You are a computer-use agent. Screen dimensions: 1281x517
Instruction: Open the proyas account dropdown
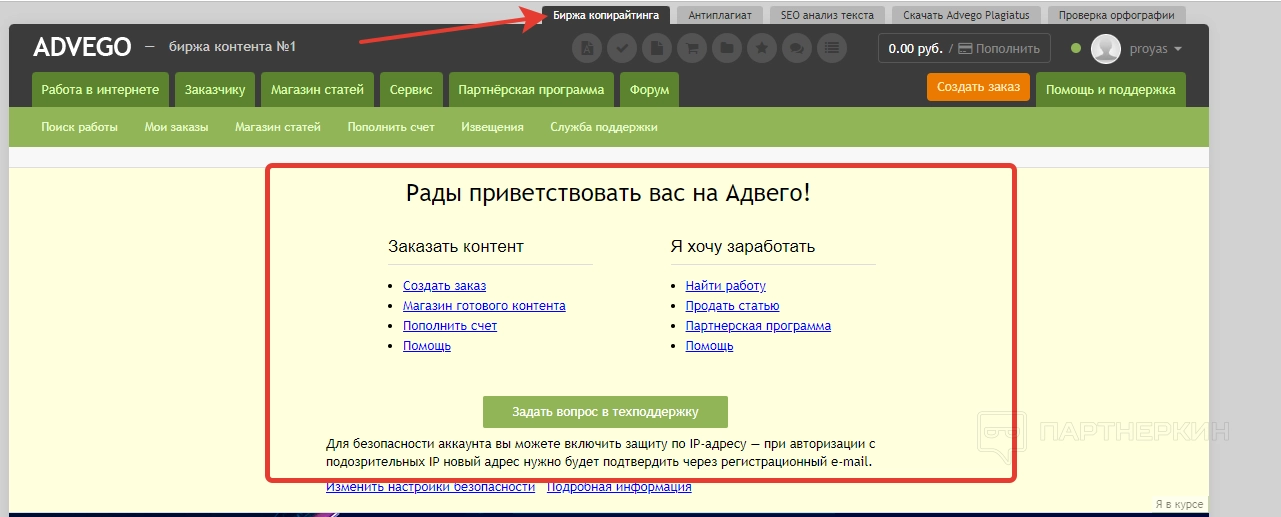click(x=1156, y=49)
